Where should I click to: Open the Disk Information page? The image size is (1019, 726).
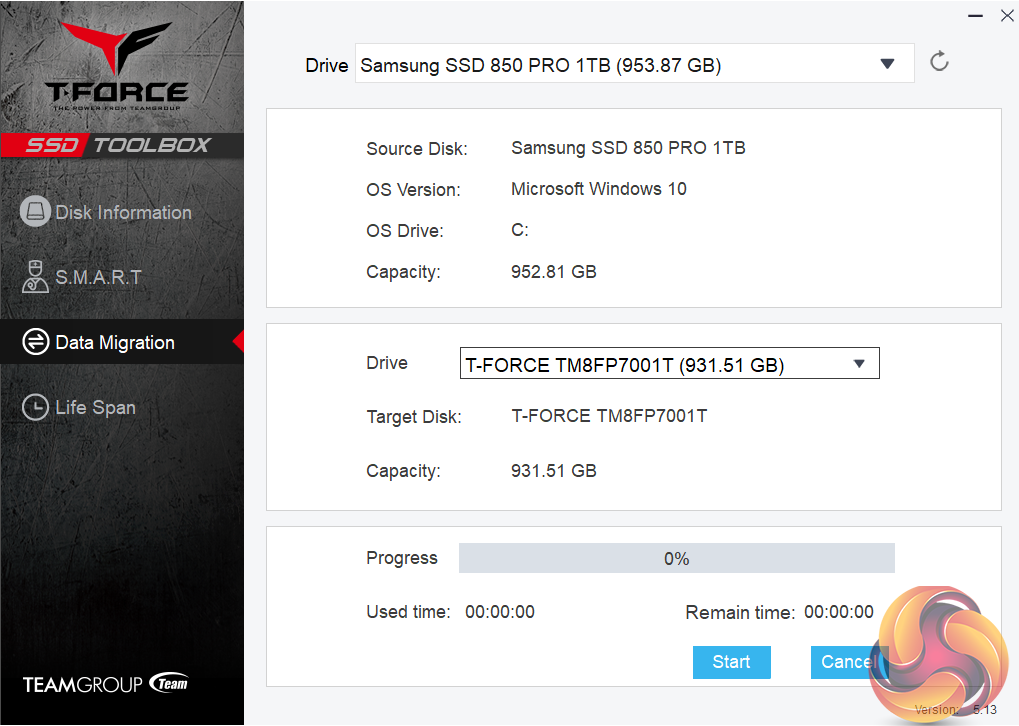click(x=122, y=212)
